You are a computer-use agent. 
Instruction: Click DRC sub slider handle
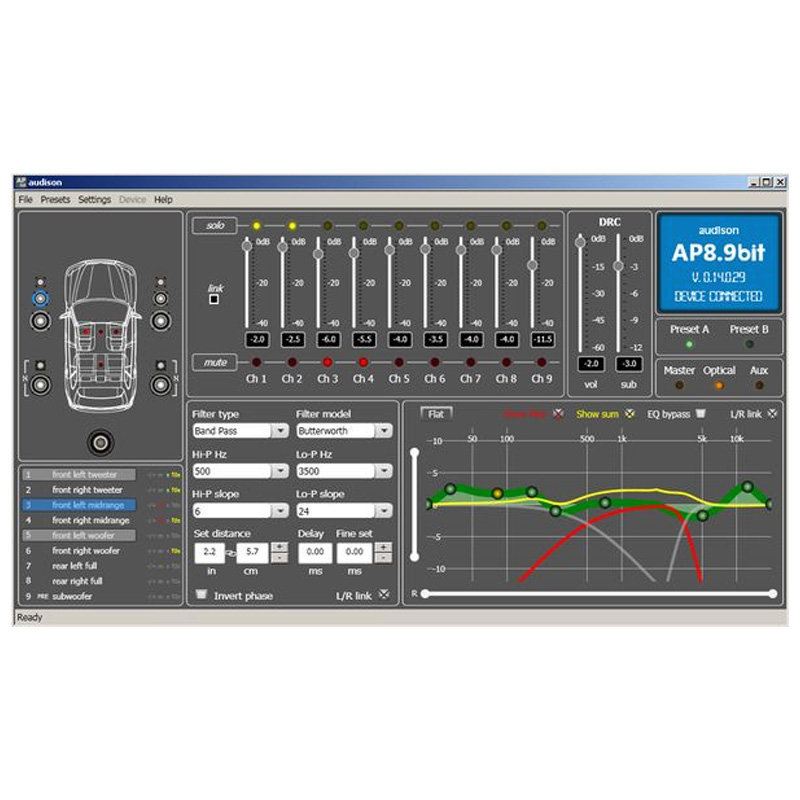point(618,266)
